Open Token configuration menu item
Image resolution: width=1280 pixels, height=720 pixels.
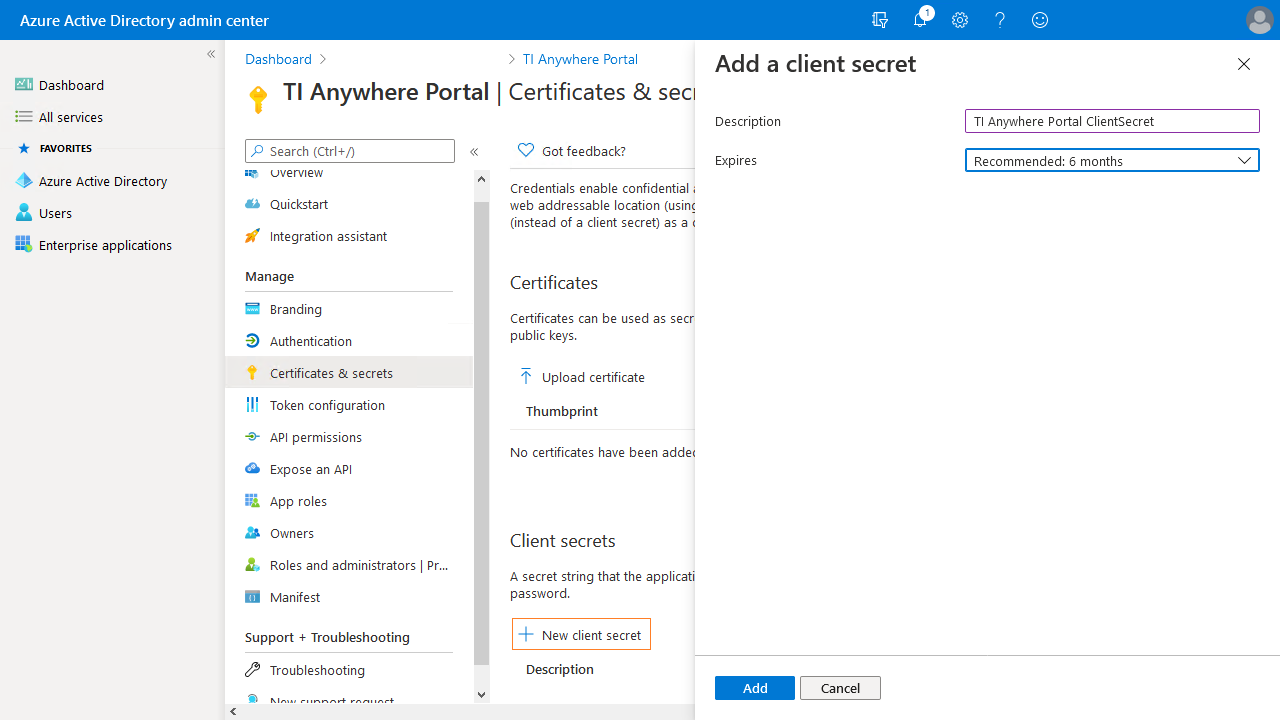[326, 405]
